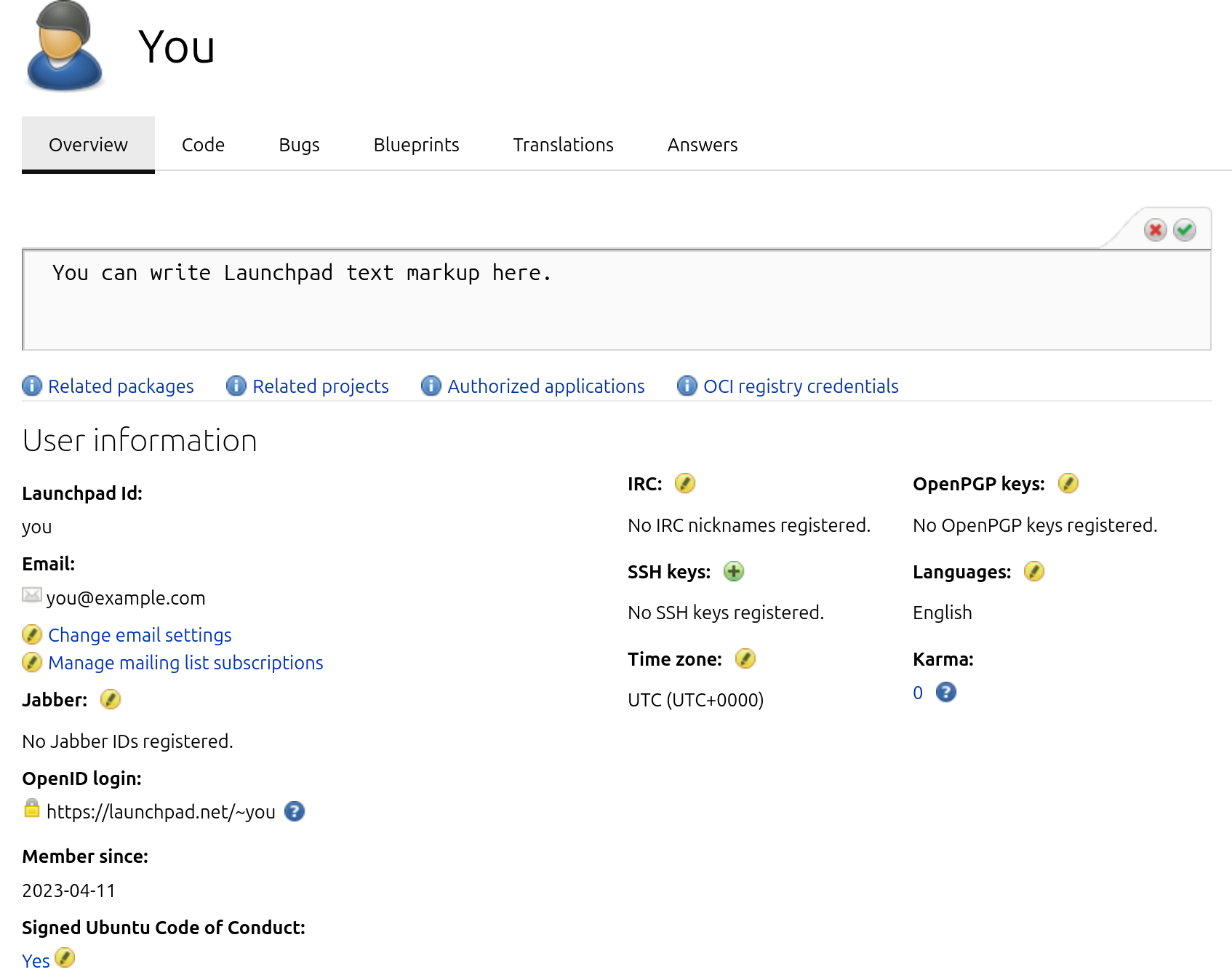Image resolution: width=1232 pixels, height=980 pixels.
Task: Open OpenID login help icon
Action: 295,811
